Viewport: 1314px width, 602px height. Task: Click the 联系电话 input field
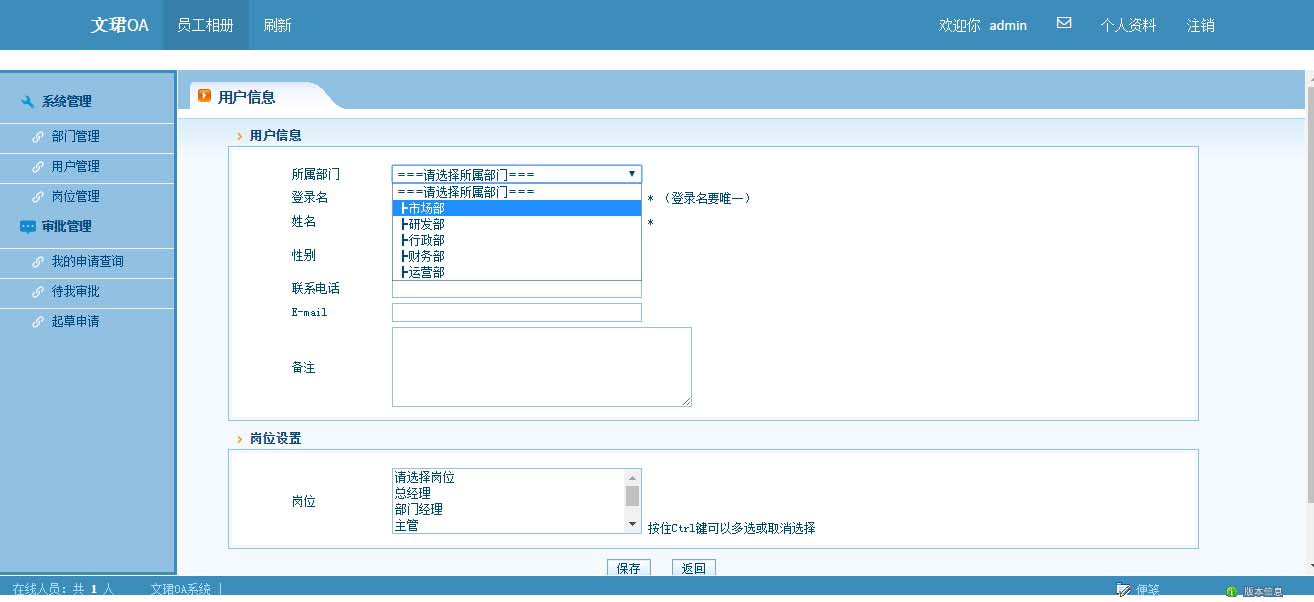click(517, 289)
